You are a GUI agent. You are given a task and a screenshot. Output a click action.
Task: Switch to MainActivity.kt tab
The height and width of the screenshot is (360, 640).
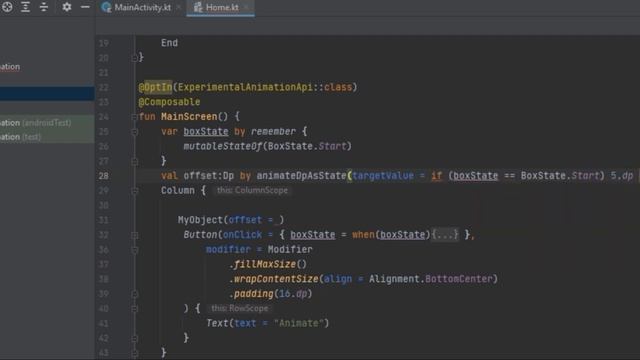[142, 7]
